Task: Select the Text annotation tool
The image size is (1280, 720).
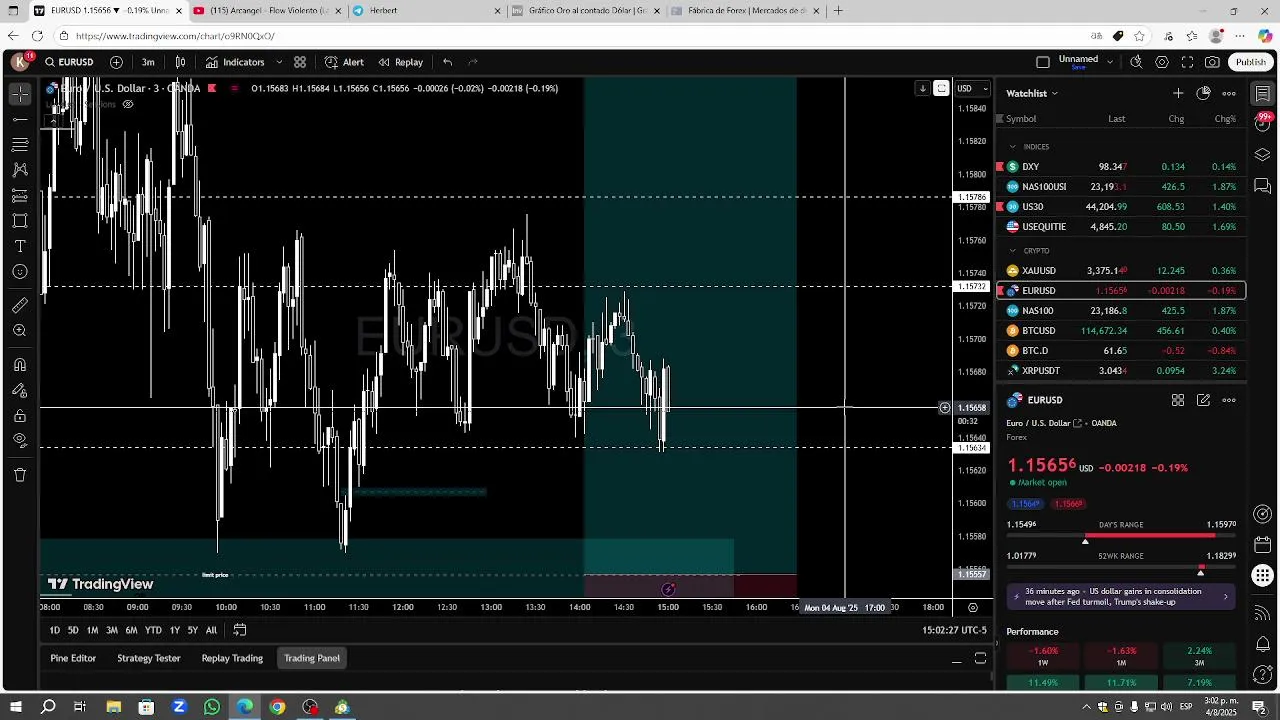Action: pos(20,246)
